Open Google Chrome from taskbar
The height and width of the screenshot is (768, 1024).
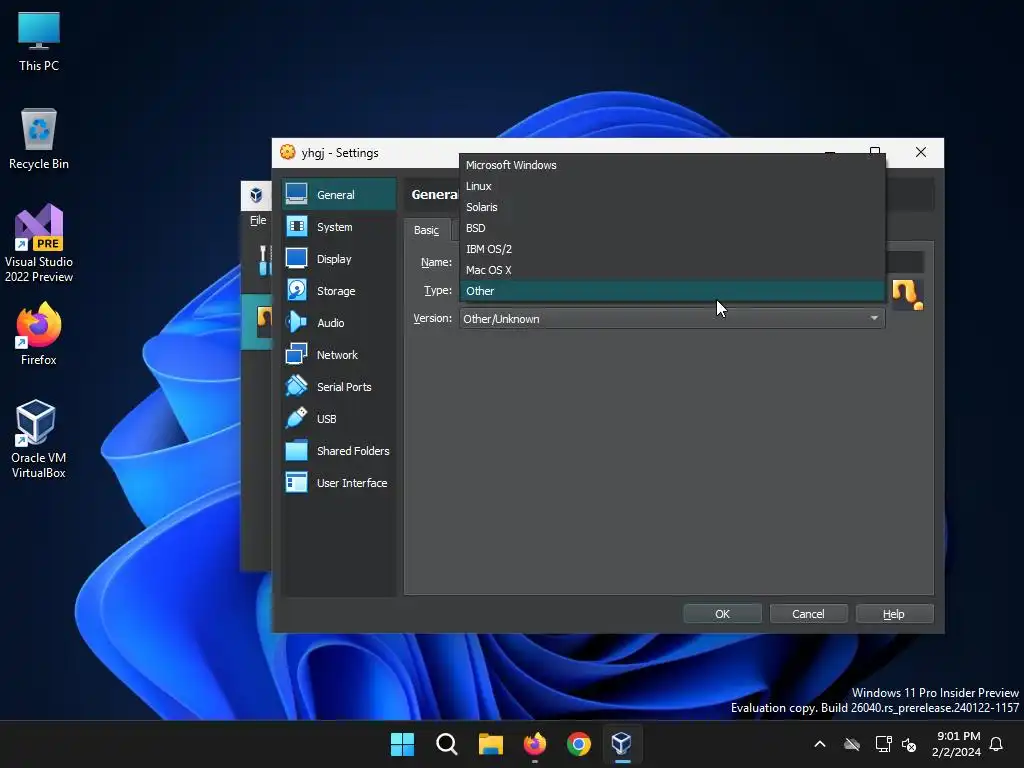[579, 744]
